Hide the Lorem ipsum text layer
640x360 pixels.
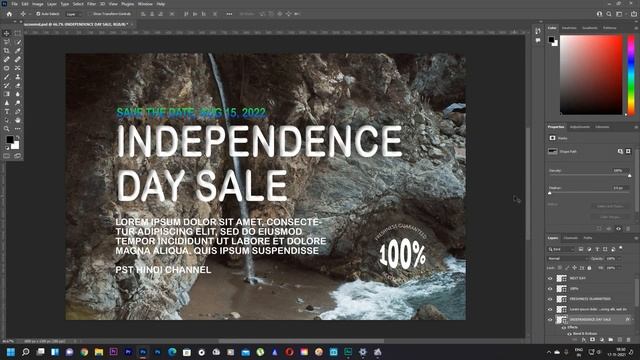point(550,309)
